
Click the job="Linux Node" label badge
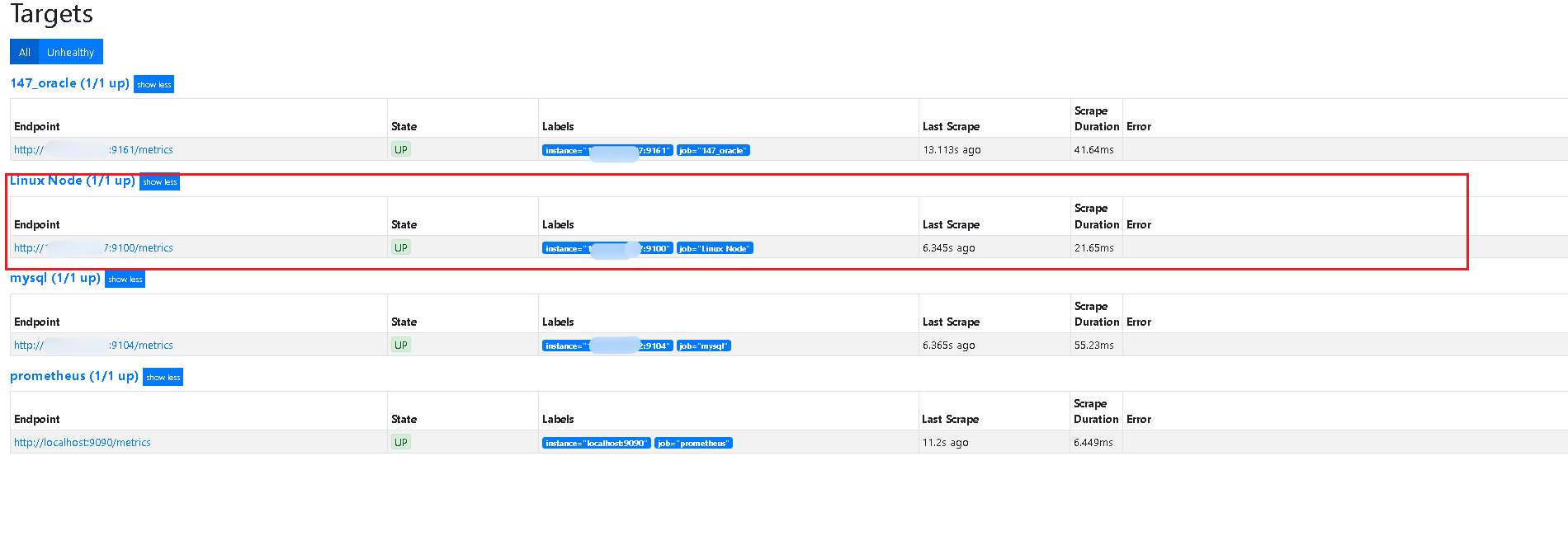coord(715,248)
